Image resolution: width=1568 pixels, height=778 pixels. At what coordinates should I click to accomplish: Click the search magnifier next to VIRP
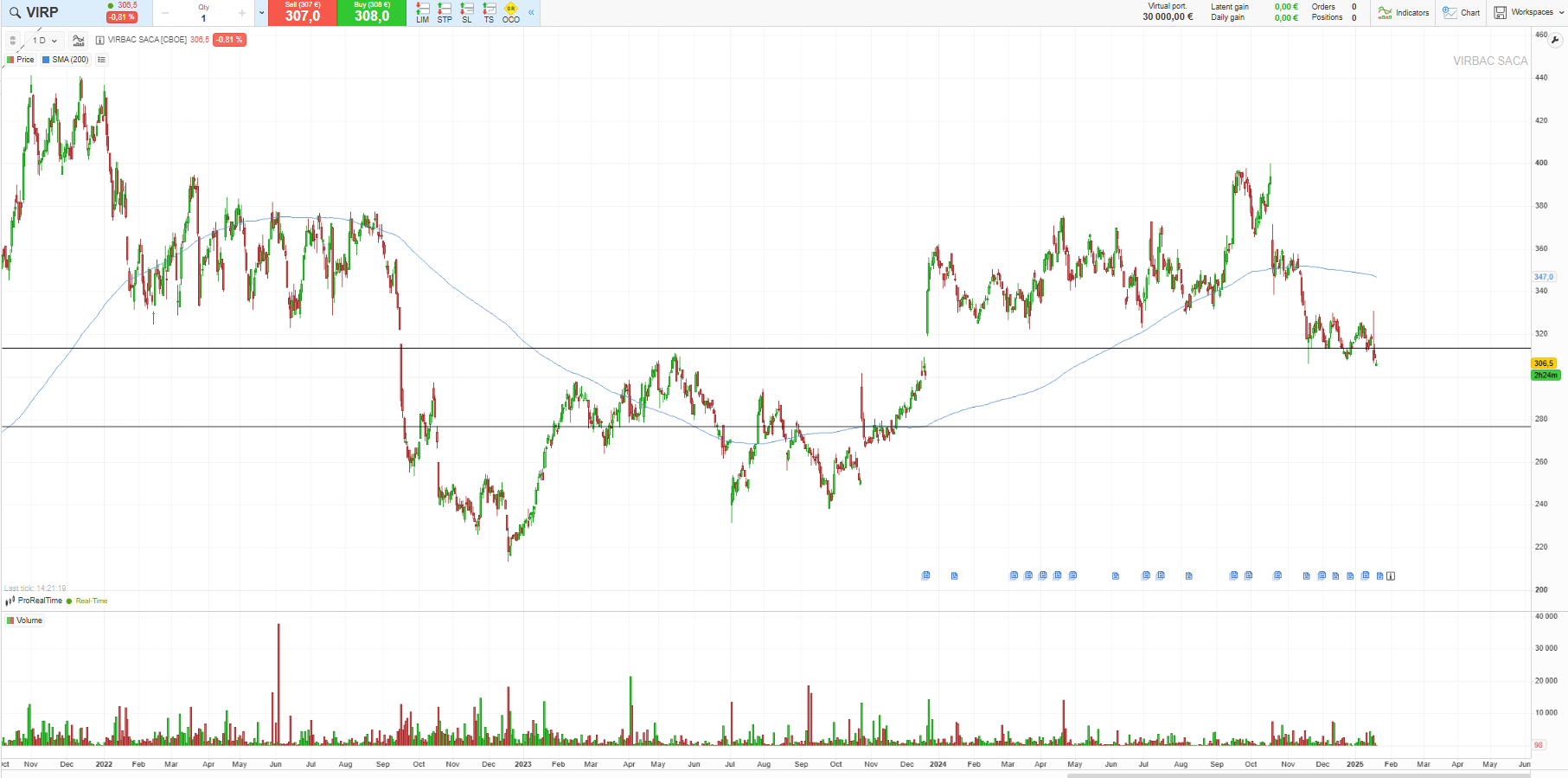click(x=15, y=13)
